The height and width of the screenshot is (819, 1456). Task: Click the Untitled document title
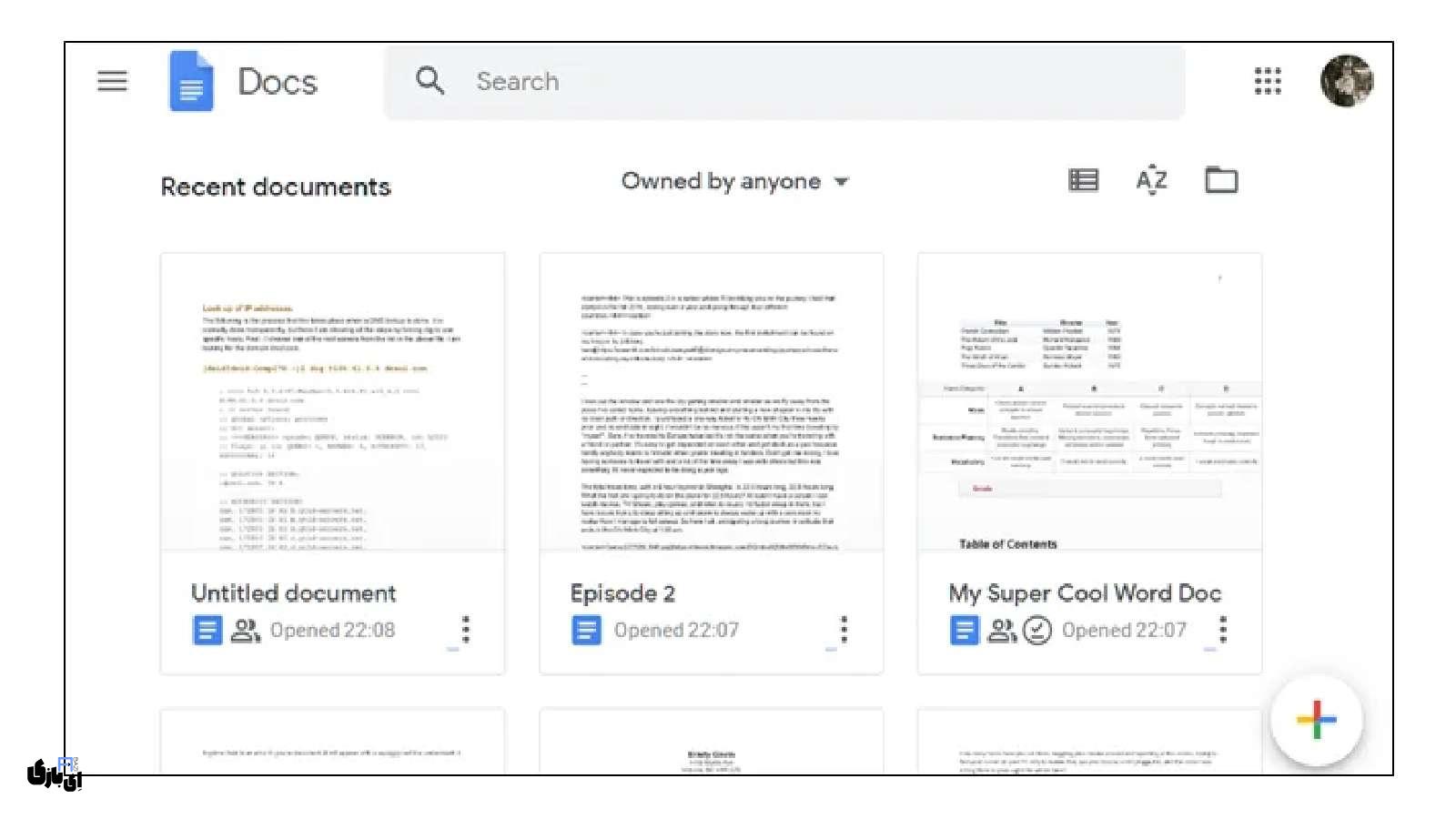pyautogui.click(x=294, y=593)
